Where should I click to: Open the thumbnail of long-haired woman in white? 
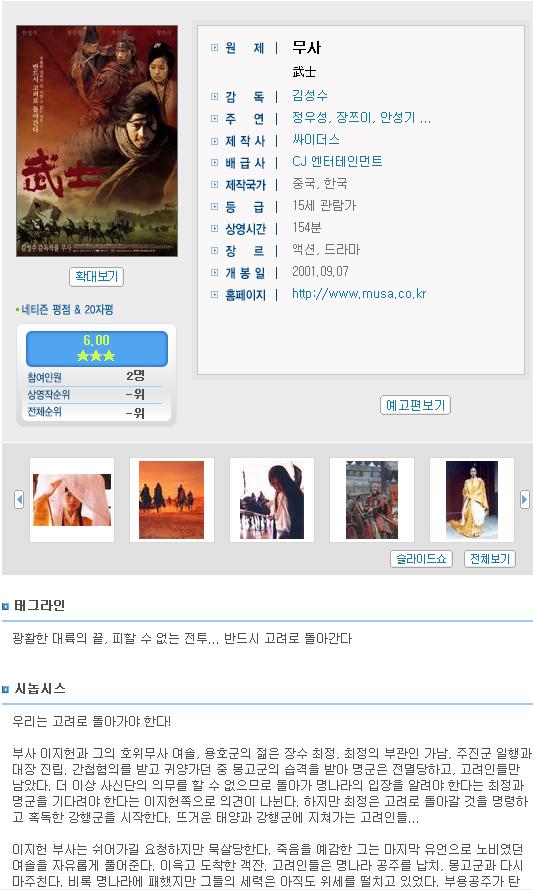click(272, 500)
